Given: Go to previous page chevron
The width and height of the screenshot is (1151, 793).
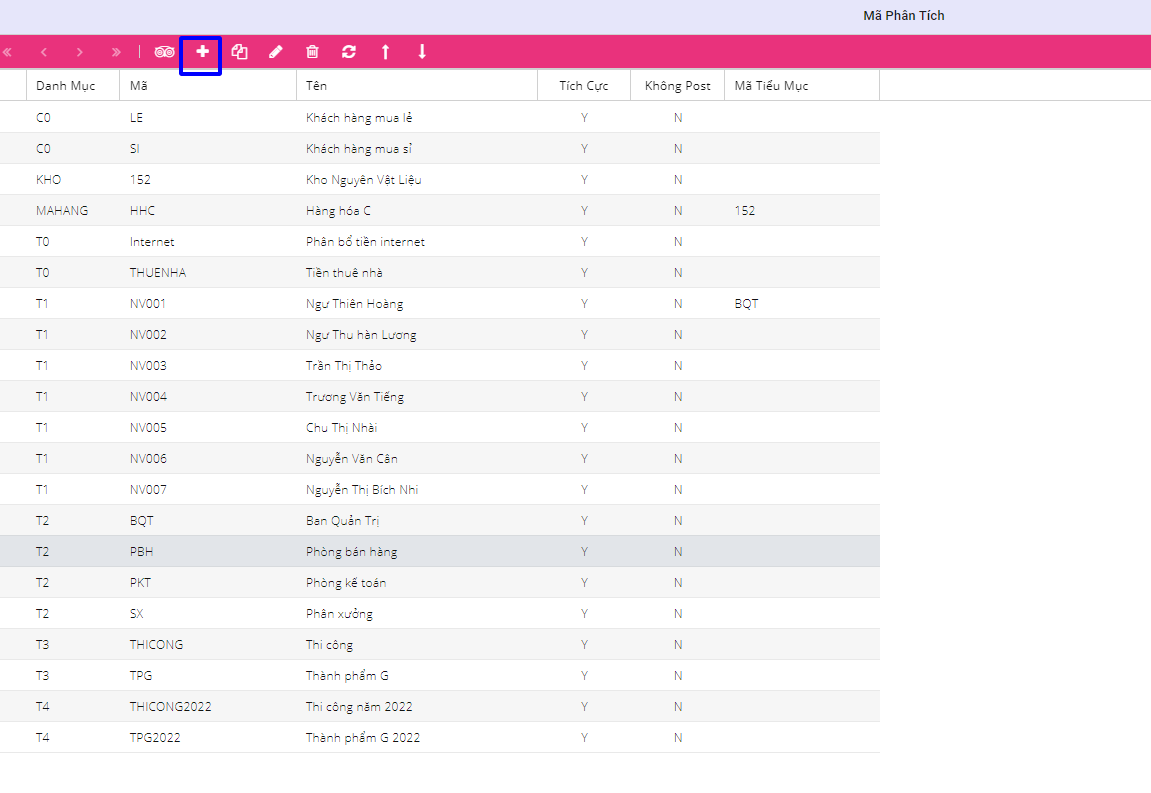Looking at the screenshot, I should [x=44, y=52].
